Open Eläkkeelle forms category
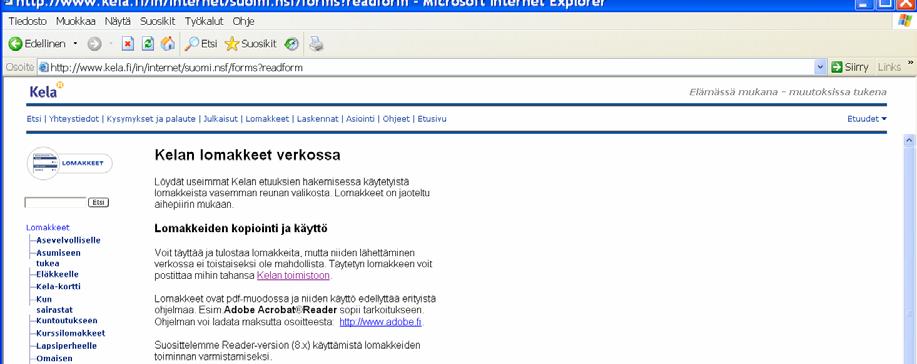 (57, 274)
